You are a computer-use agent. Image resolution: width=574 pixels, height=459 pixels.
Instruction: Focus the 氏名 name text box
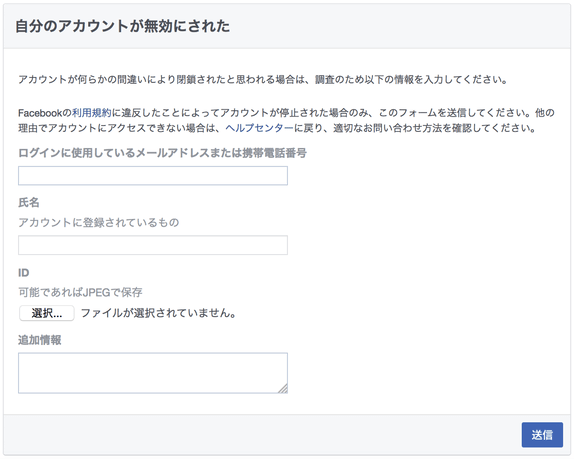153,245
